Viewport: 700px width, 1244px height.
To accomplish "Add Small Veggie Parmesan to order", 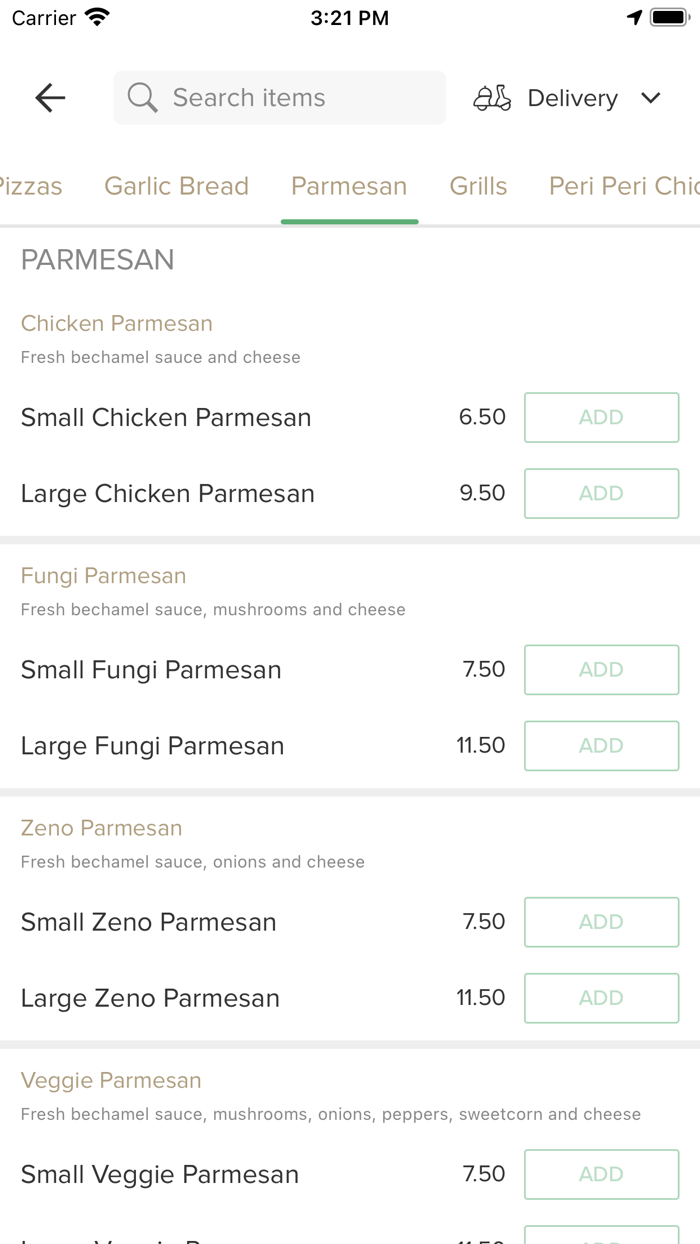I will tap(601, 1173).
